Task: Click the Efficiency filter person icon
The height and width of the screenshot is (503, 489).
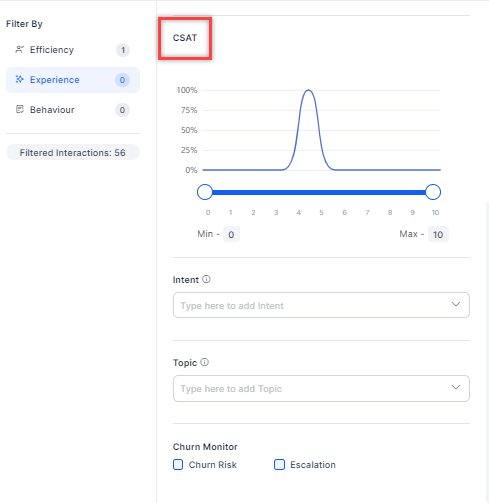Action: click(19, 50)
